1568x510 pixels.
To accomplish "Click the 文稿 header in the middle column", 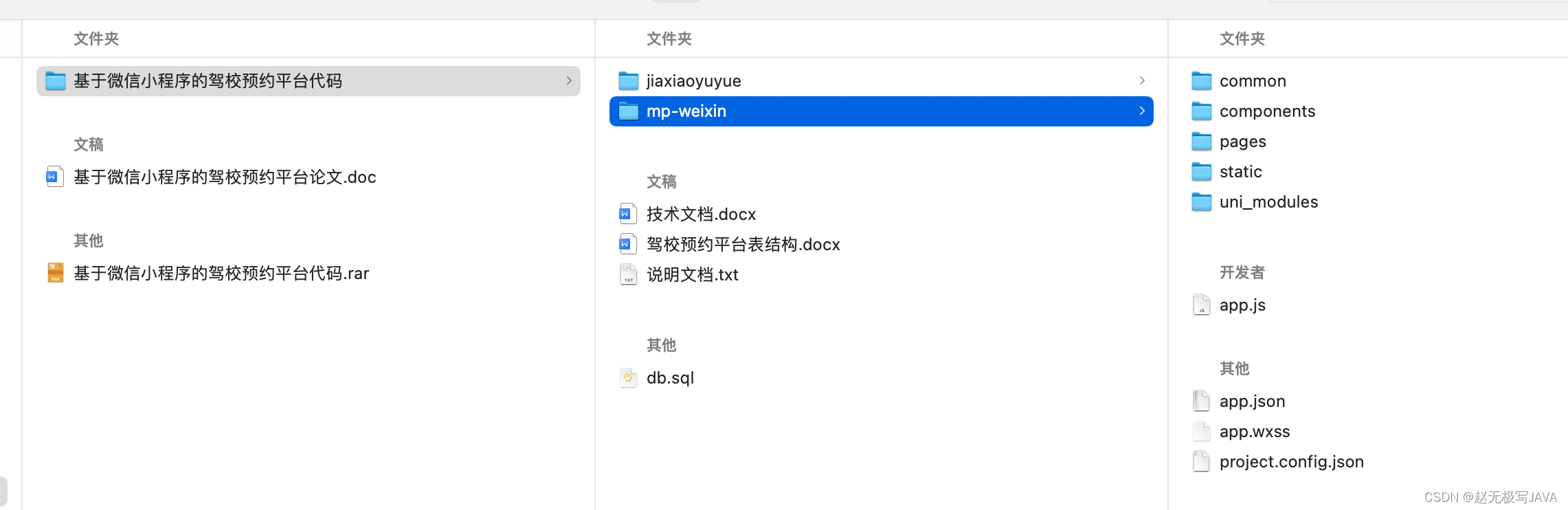I will click(662, 181).
